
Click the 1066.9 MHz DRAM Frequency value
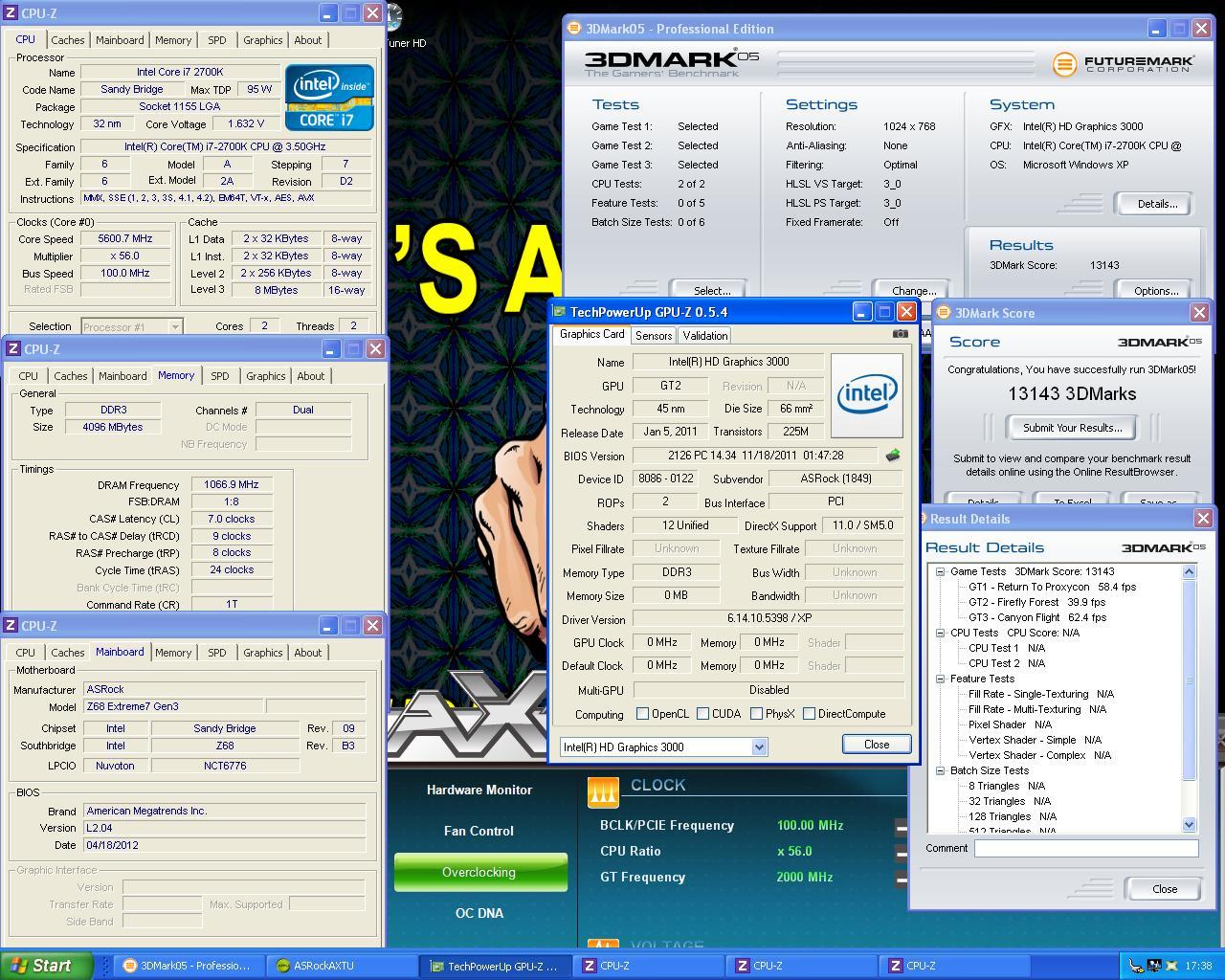231,485
